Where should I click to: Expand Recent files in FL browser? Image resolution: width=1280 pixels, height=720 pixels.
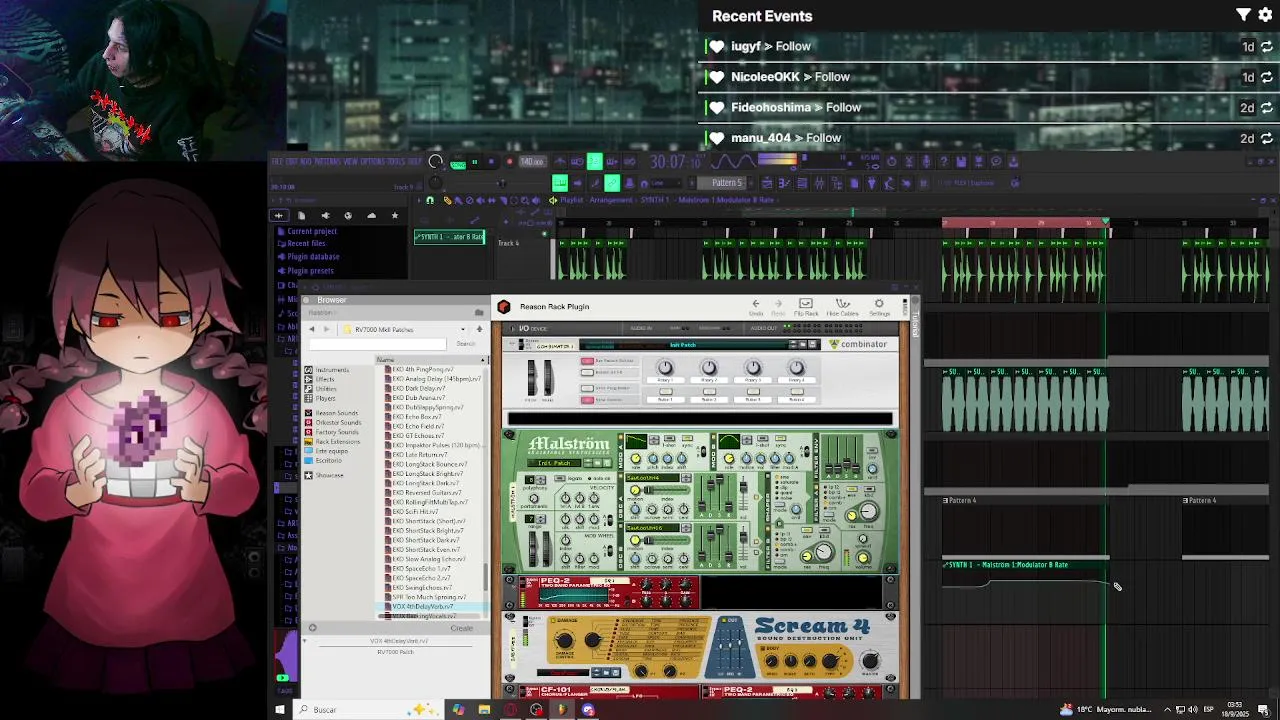click(x=306, y=243)
